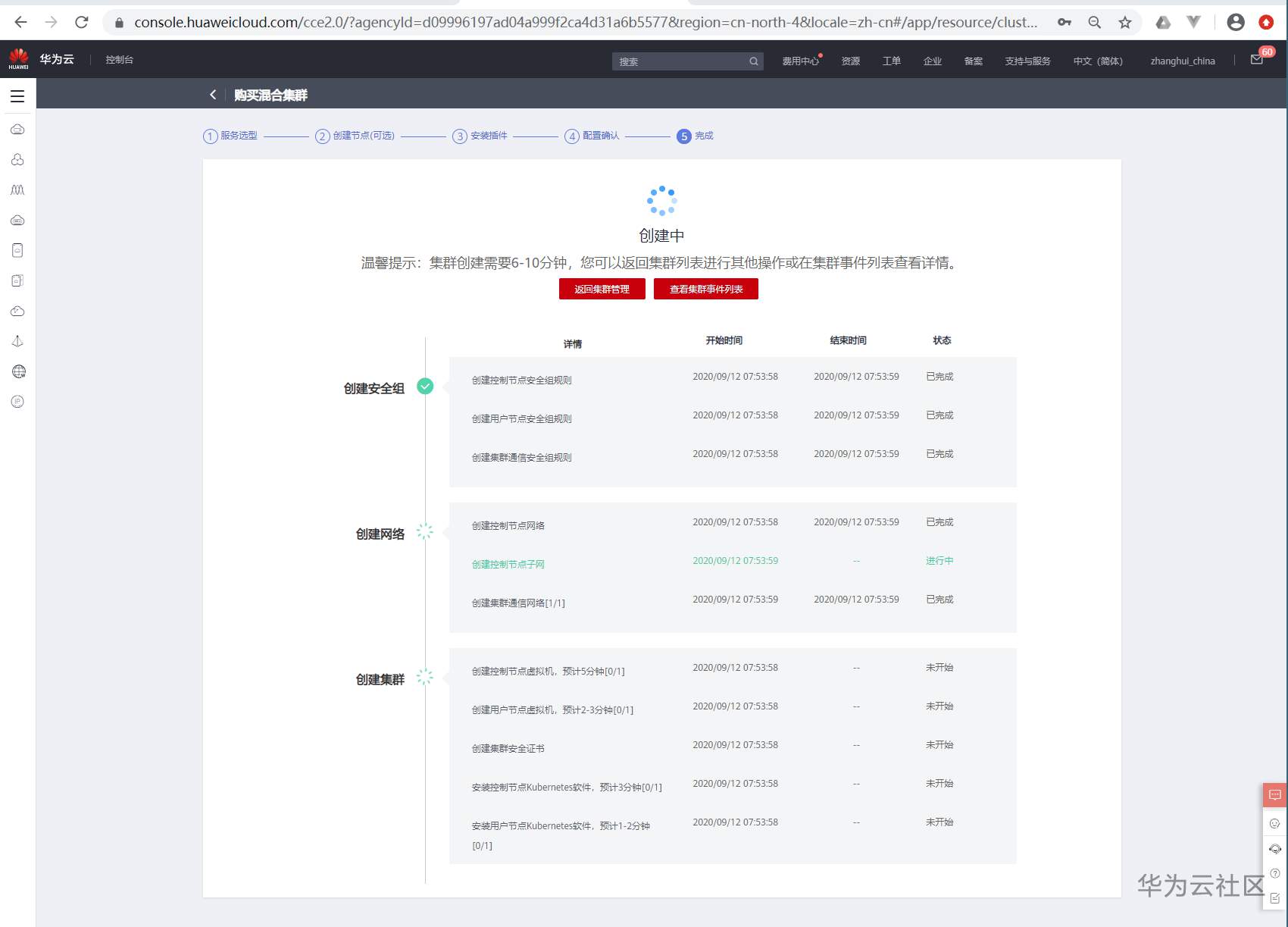1288x927 pixels.
Task: Click the browser back arrow
Action: tap(20, 22)
